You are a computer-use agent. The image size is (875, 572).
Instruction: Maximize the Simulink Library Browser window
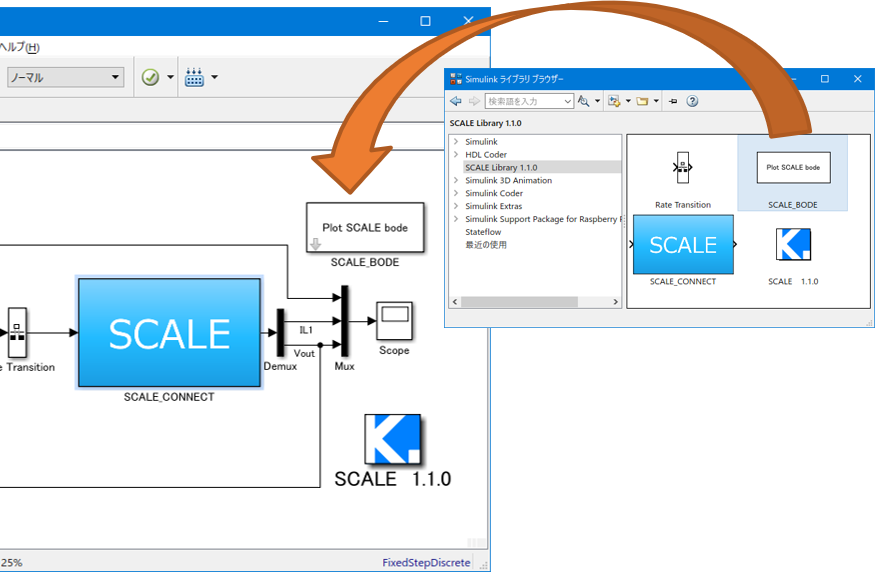coord(825,79)
